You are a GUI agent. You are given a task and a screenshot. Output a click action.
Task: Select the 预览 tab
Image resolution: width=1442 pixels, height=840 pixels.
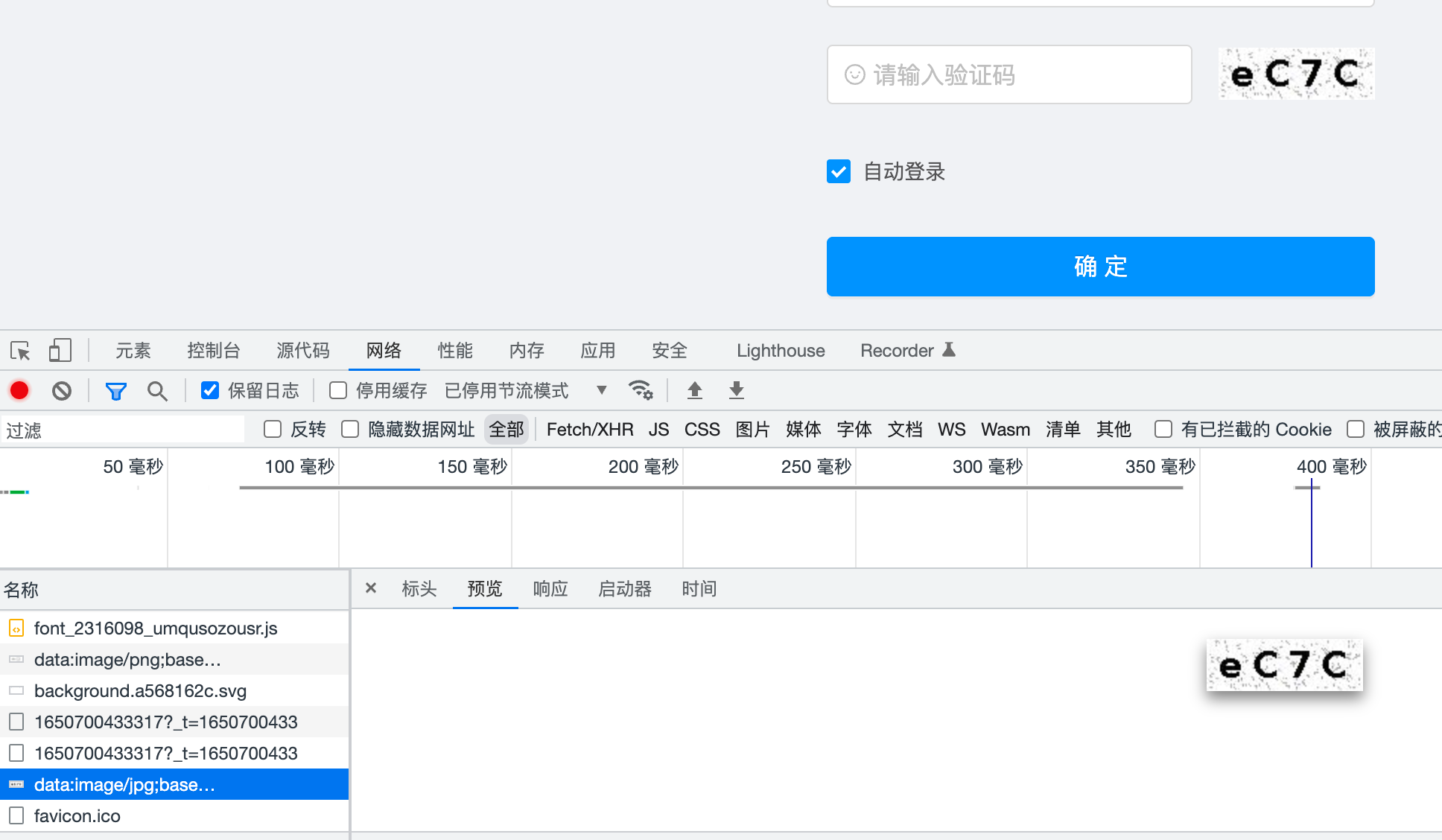coord(485,588)
